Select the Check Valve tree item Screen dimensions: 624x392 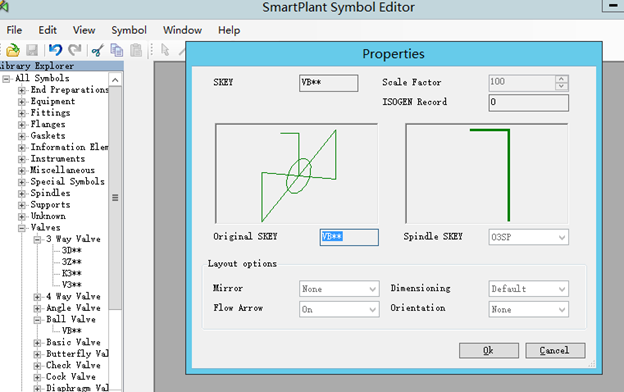(x=73, y=366)
